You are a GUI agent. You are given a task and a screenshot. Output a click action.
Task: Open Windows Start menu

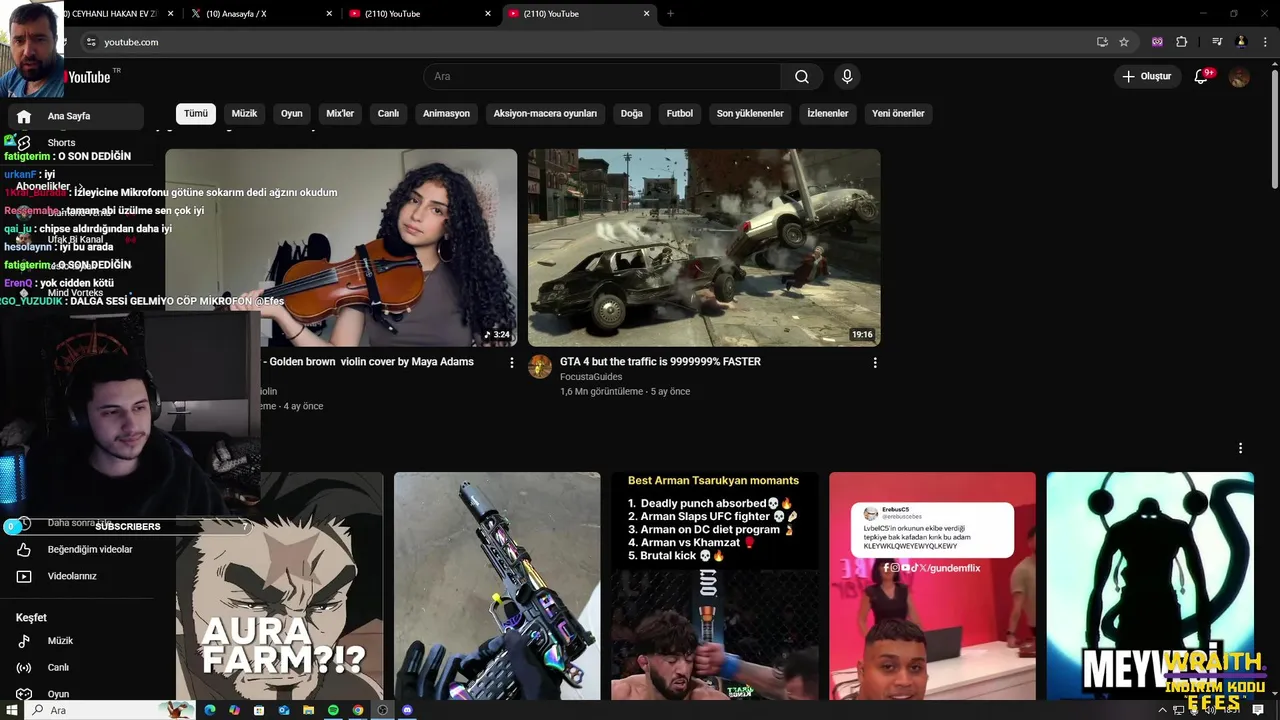coord(13,710)
